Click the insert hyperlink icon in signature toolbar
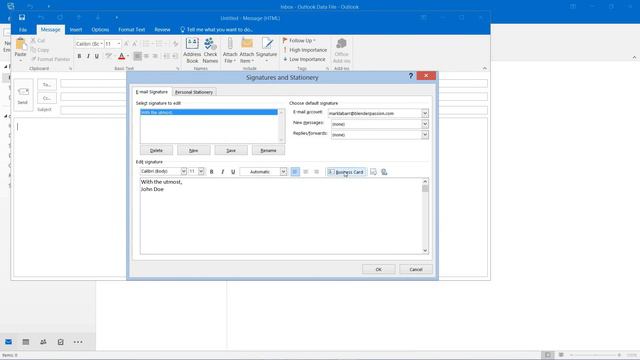 click(x=384, y=172)
